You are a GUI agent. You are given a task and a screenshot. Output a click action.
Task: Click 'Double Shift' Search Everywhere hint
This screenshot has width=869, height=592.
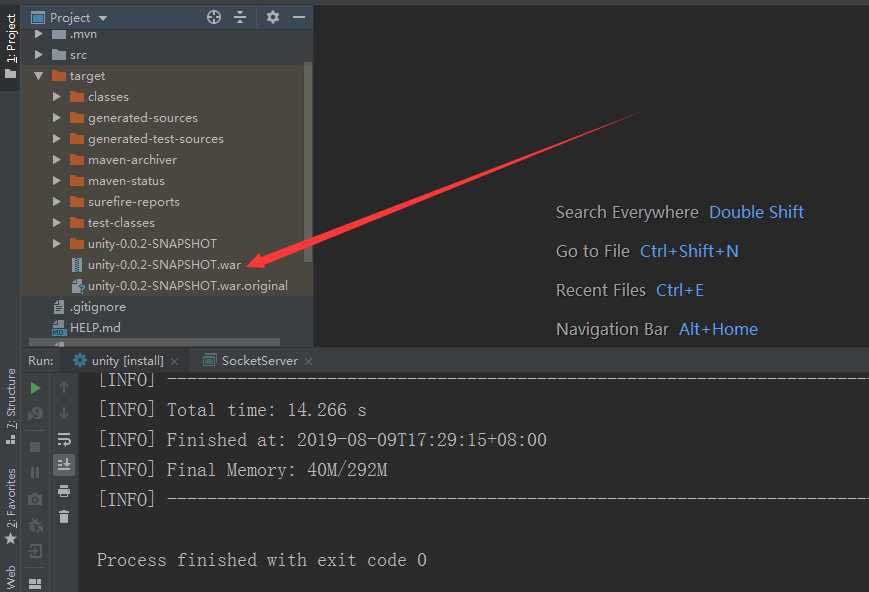coord(756,212)
